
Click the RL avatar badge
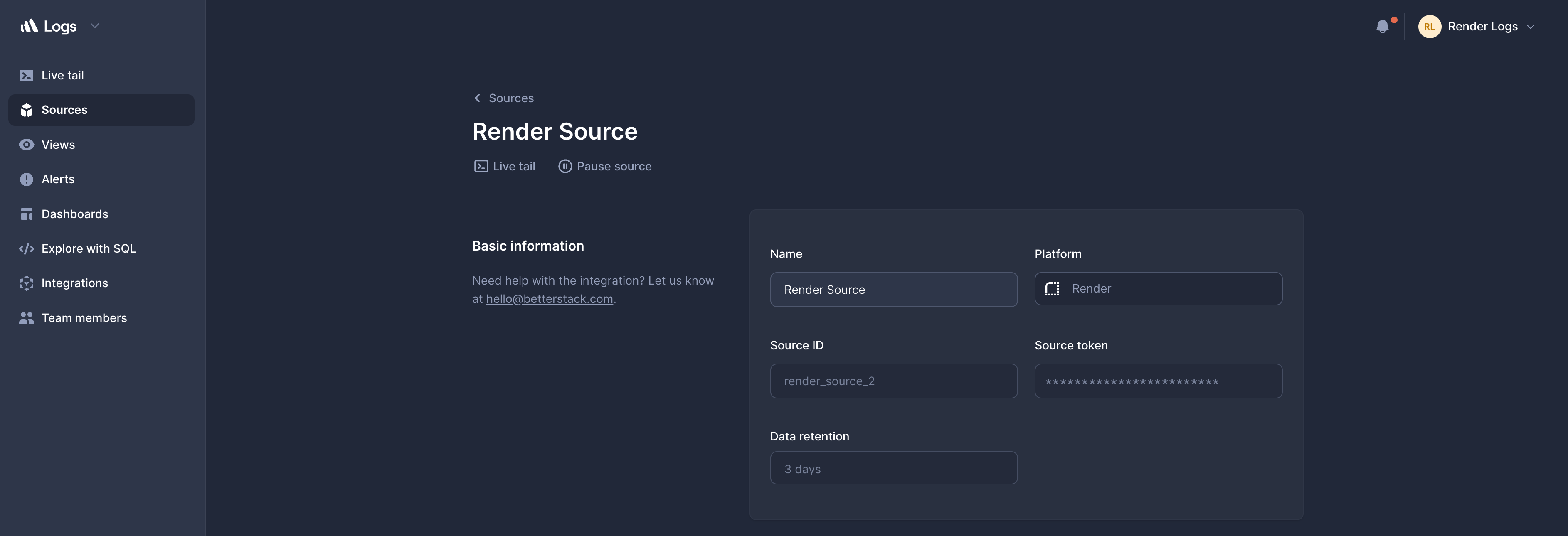pyautogui.click(x=1429, y=26)
